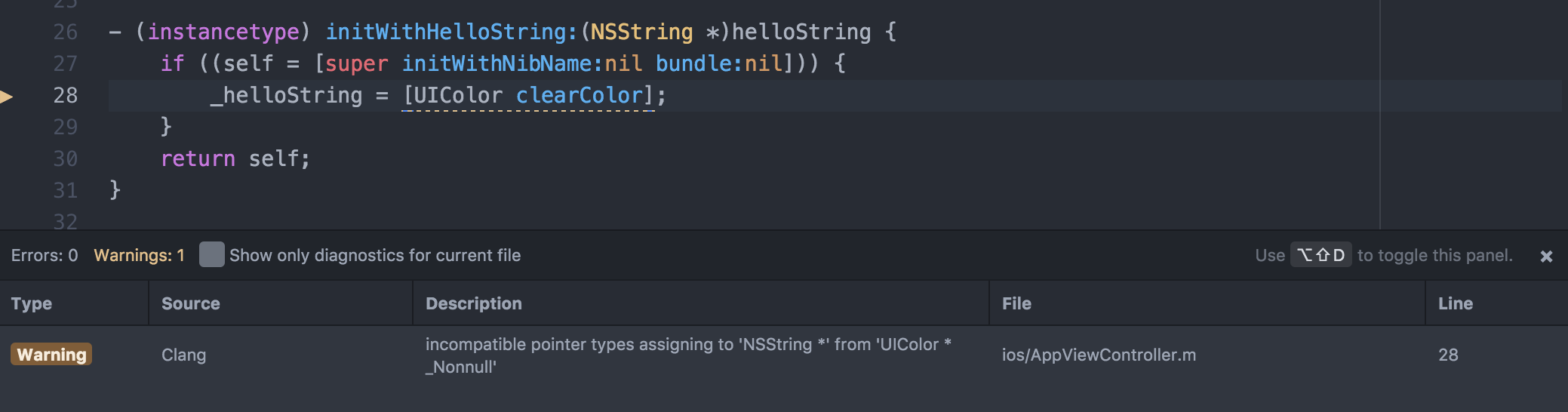Open ios/AppViewController.m from the diagnostics row
1568x412 pixels.
(x=1099, y=355)
